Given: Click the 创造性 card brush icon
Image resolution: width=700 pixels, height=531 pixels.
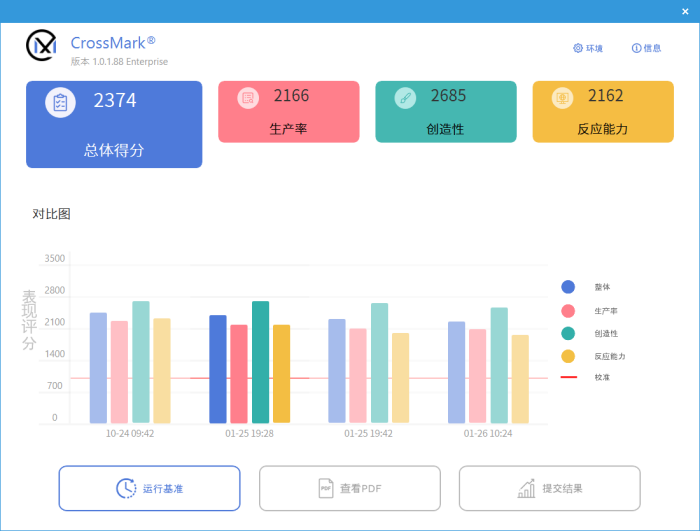Looking at the screenshot, I should click(405, 98).
